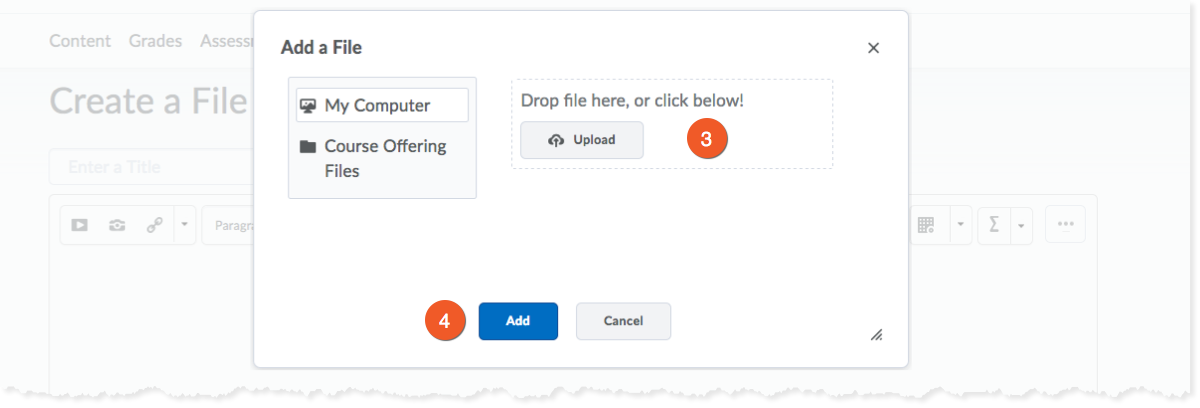Click the Enter a Title field
This screenshot has height=408, width=1200.
pyautogui.click(x=150, y=167)
